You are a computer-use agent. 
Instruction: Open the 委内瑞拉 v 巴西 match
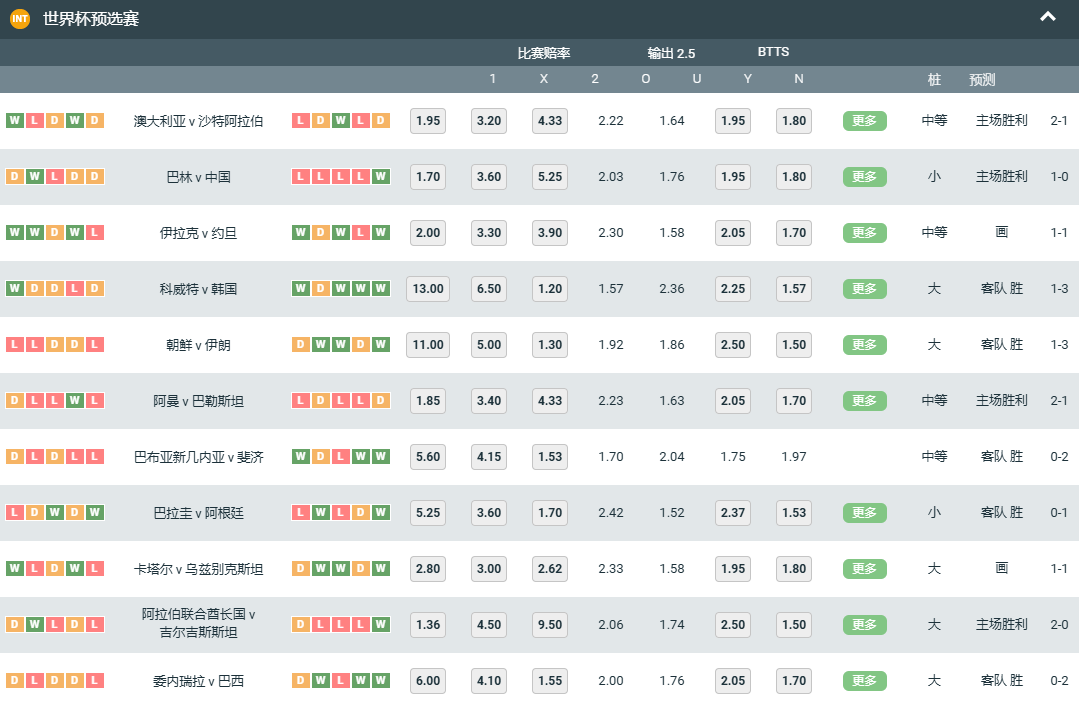click(198, 681)
